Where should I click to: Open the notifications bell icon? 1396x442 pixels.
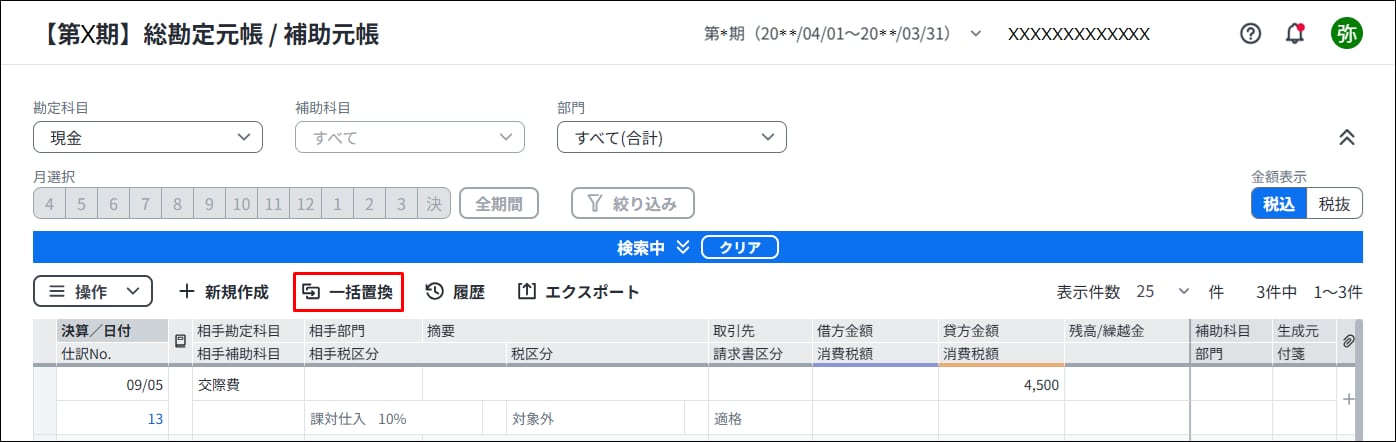pyautogui.click(x=1296, y=34)
